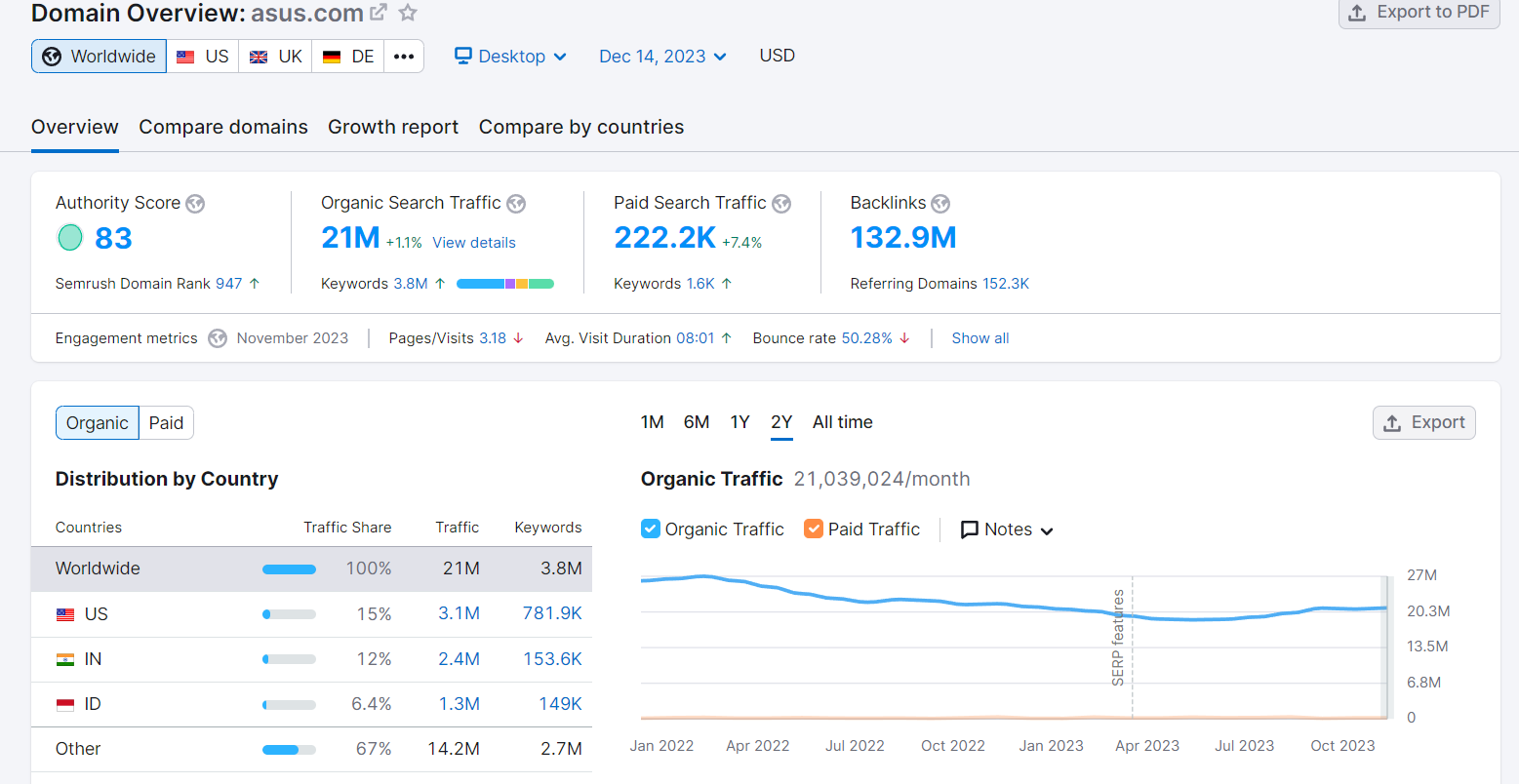The height and width of the screenshot is (784, 1519).
Task: Open the Growth report tab
Action: pos(393,128)
